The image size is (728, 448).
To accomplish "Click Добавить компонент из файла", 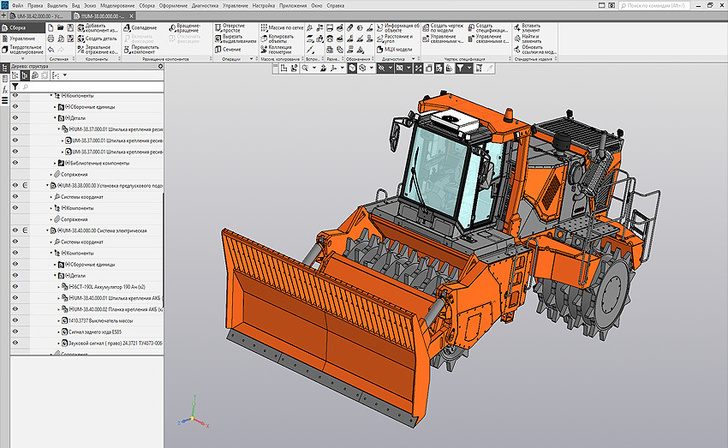I will pyautogui.click(x=98, y=28).
